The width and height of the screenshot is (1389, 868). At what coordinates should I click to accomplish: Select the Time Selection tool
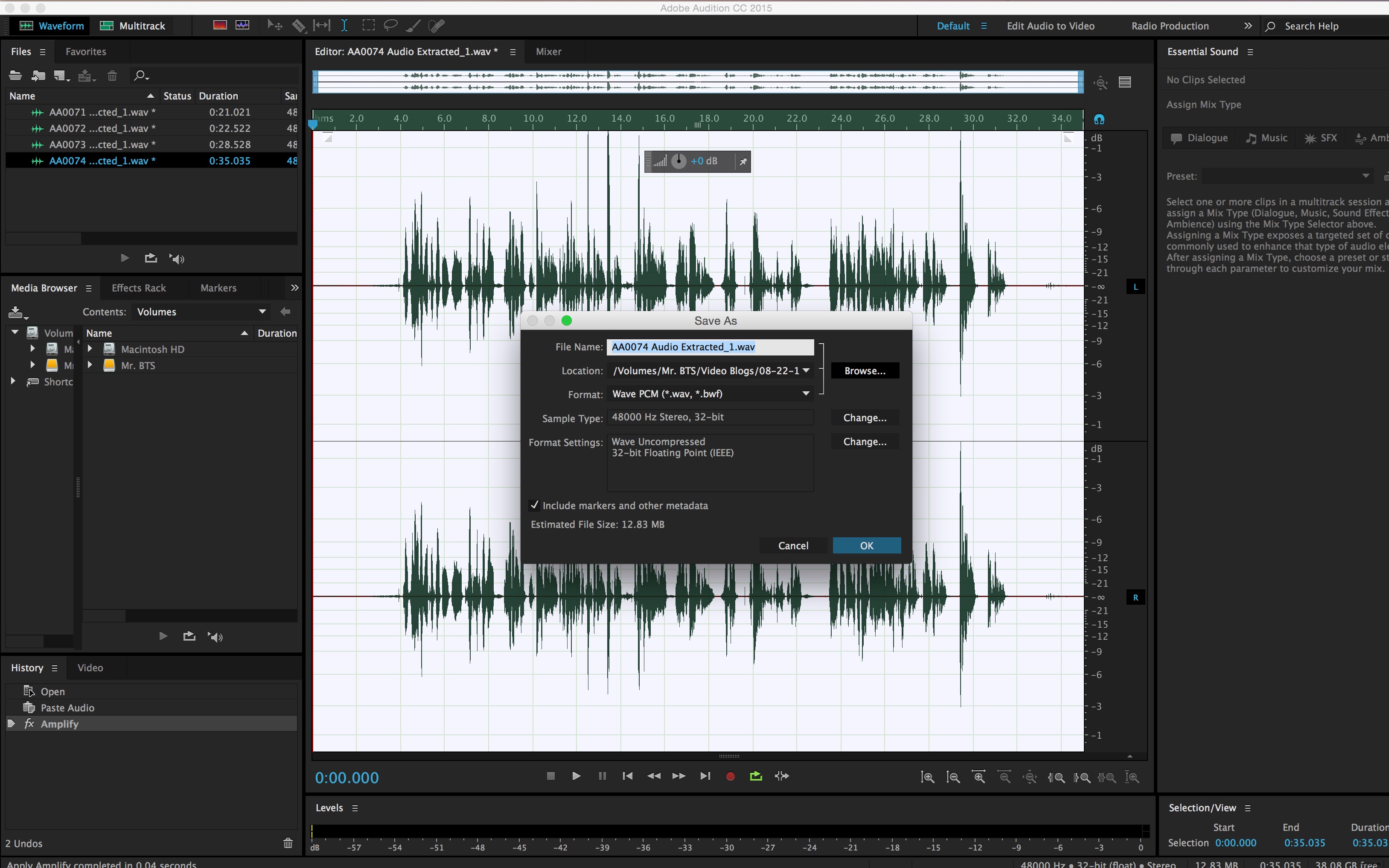(x=344, y=25)
